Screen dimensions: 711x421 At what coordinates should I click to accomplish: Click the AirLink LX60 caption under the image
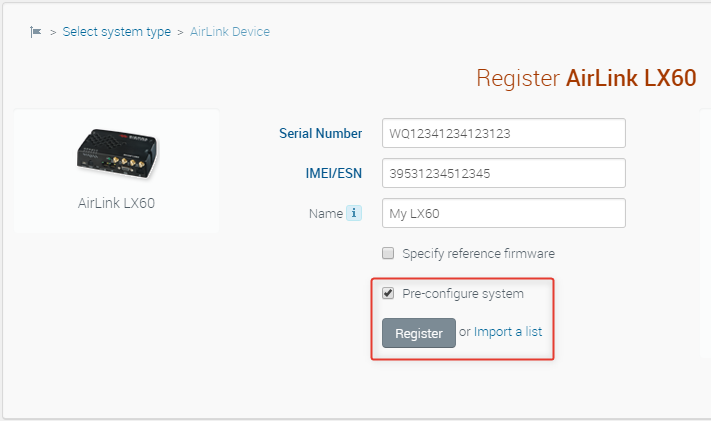[116, 203]
